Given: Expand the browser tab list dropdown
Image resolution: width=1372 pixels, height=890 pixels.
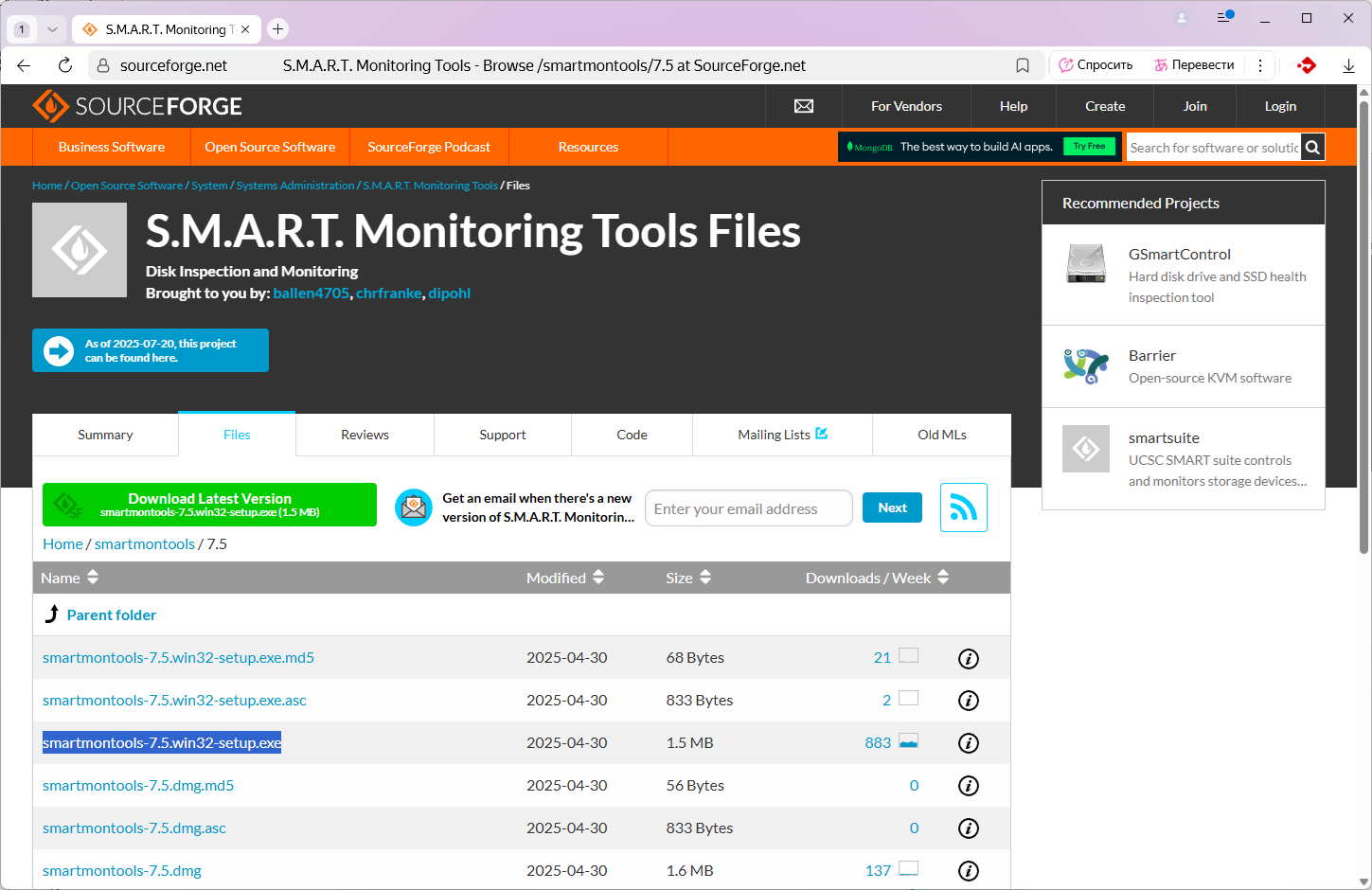Looking at the screenshot, I should tap(52, 29).
